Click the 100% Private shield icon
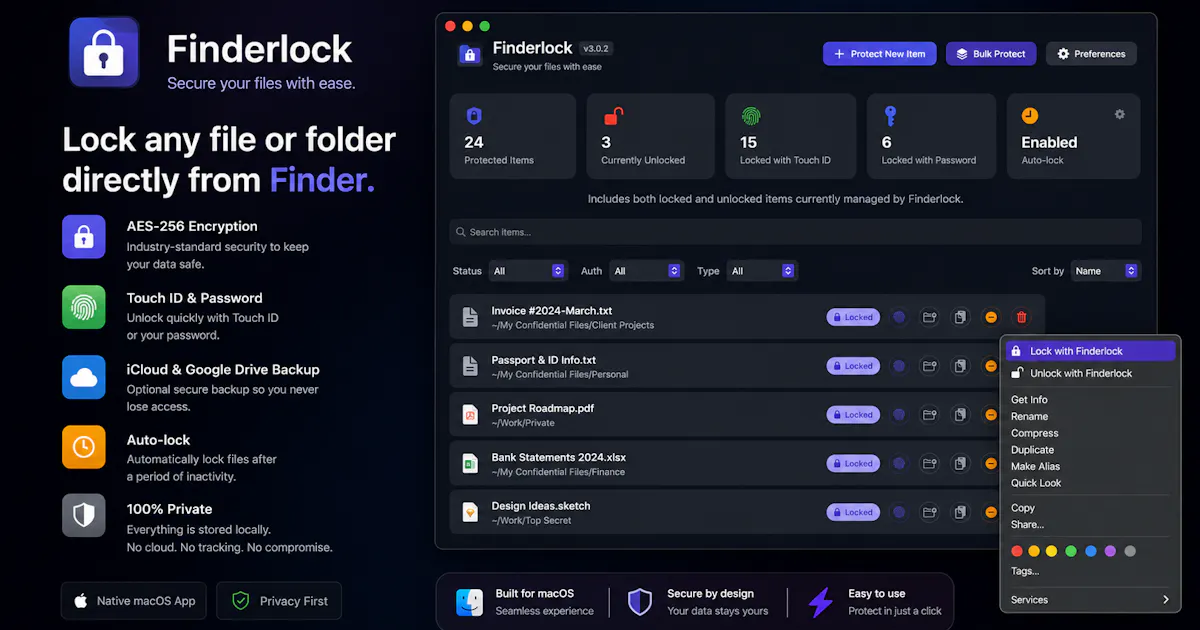Screen dimensions: 1200x630 (84, 516)
